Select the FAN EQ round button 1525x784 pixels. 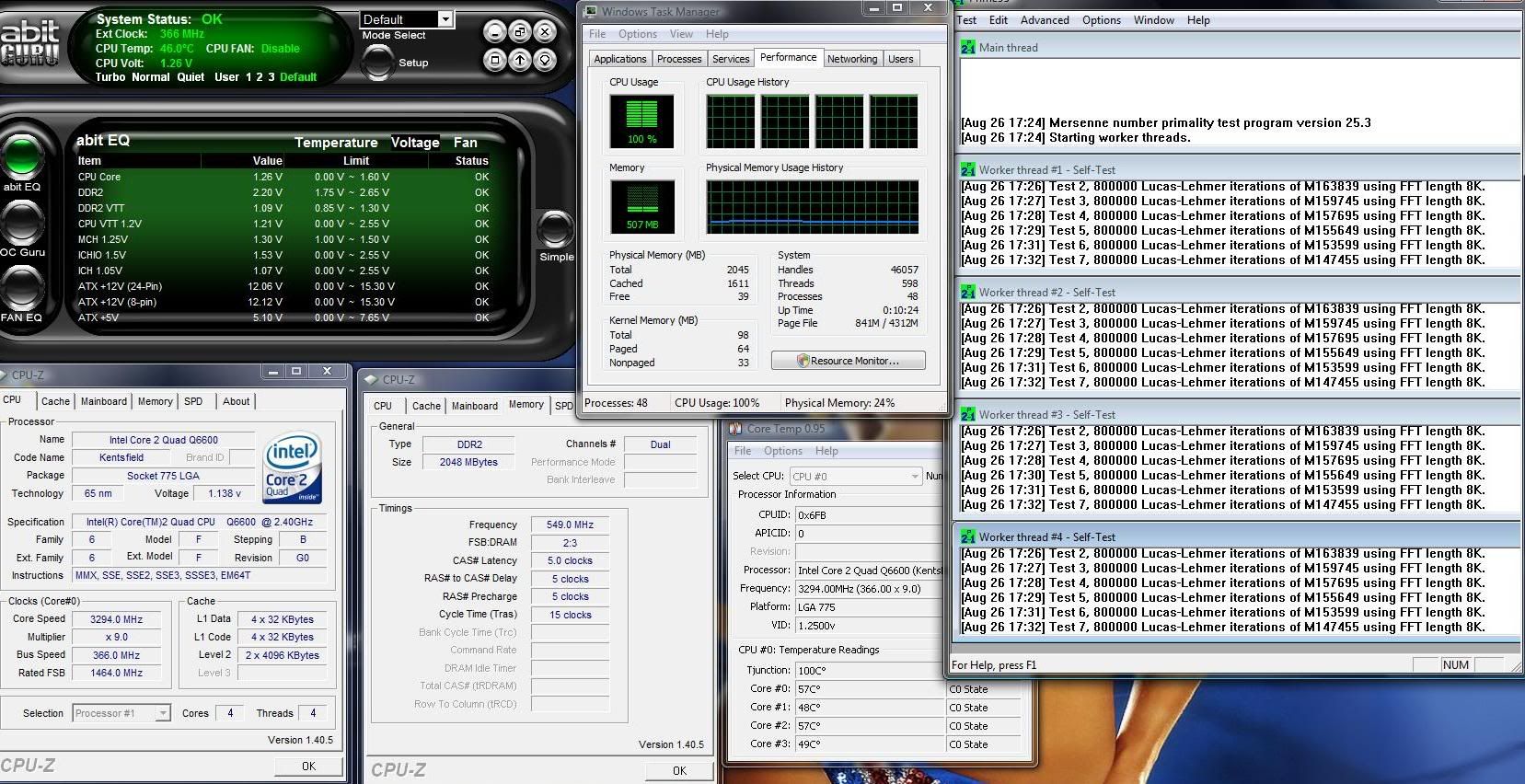(x=22, y=287)
